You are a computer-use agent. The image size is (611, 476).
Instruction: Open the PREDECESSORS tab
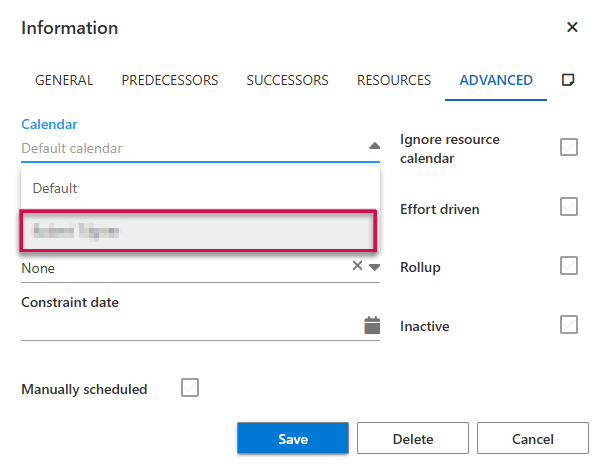coord(170,80)
